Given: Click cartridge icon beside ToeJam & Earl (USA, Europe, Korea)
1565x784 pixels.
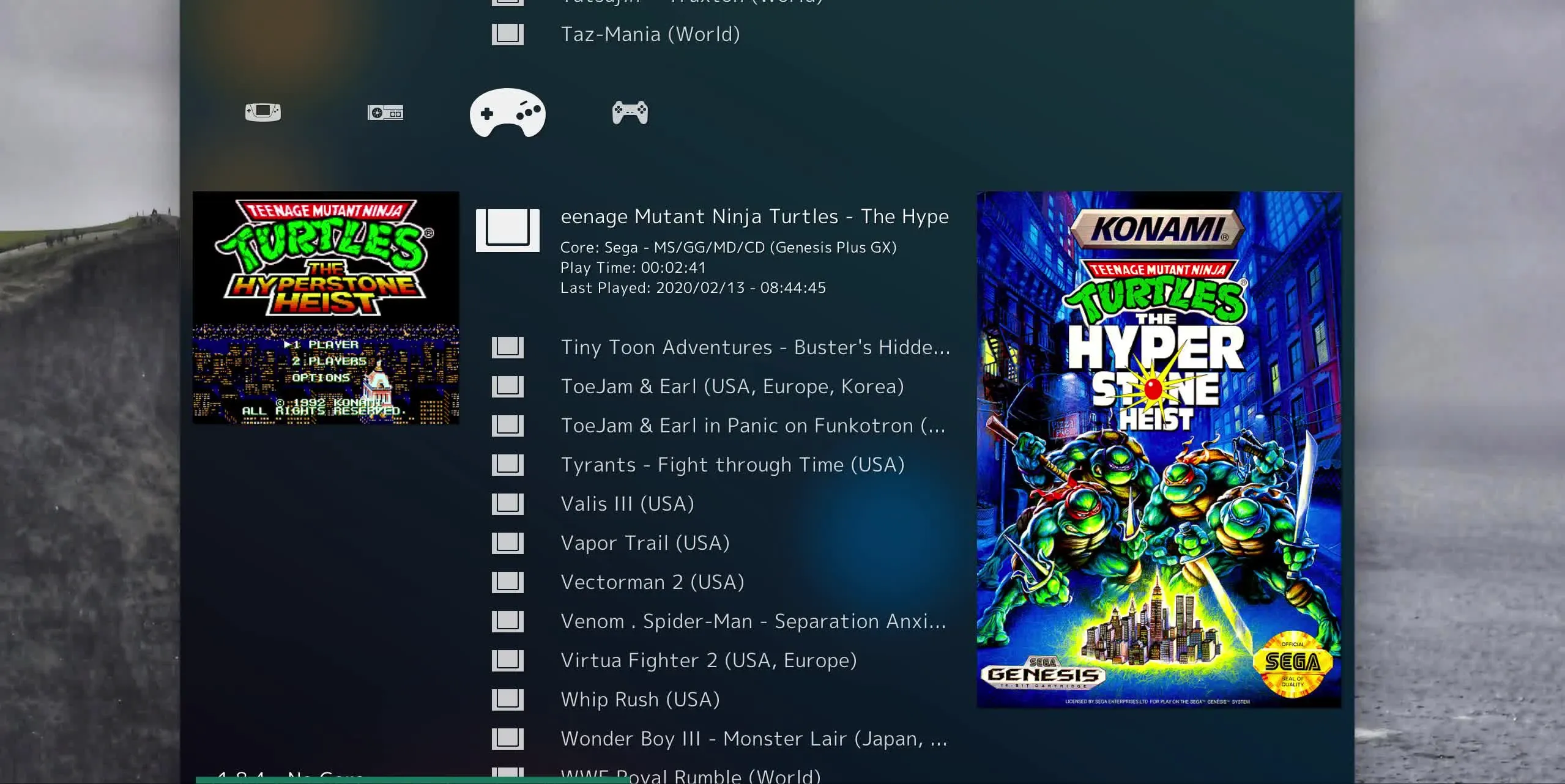Looking at the screenshot, I should (x=508, y=386).
